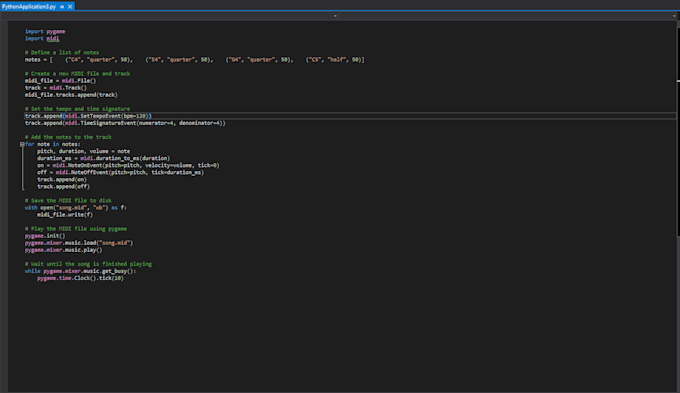Image resolution: width=680 pixels, height=393 pixels.
Task: Click the 'import pygame' line
Action: click(x=45, y=31)
